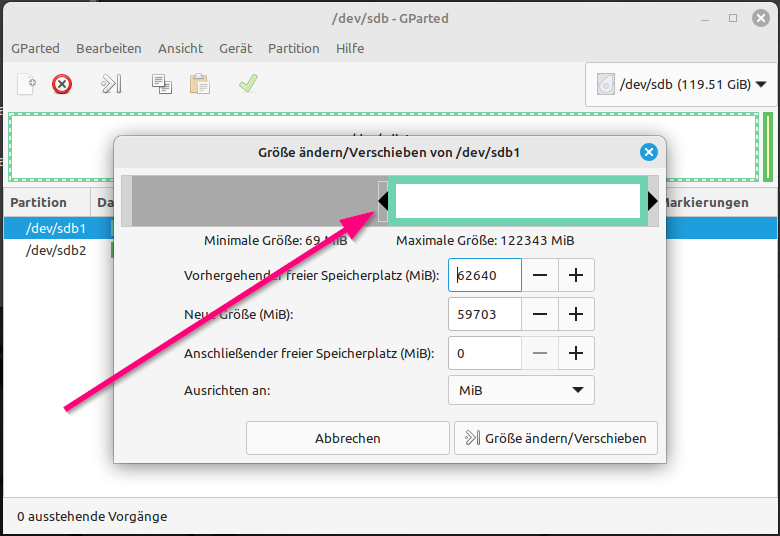This screenshot has width=780, height=536.
Task: Click the Größe ändern/Verschieben button
Action: (x=556, y=438)
